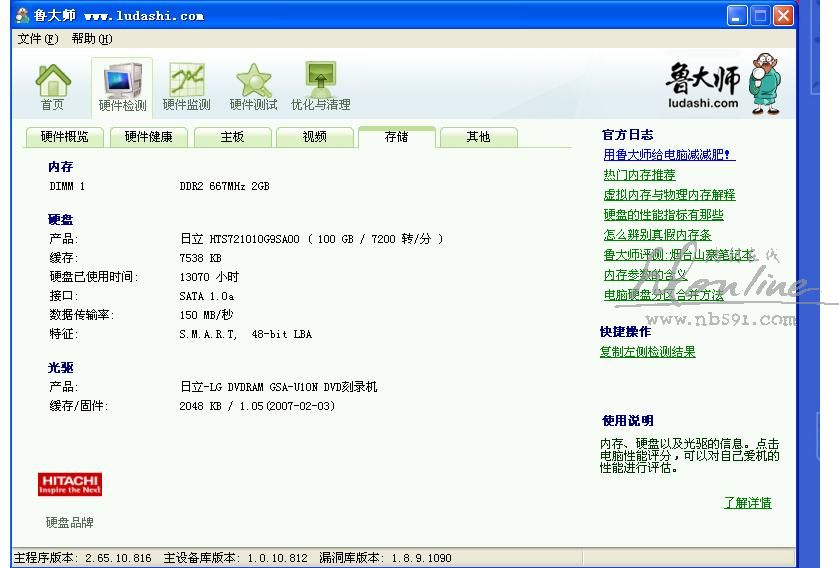Click the 官方日志 heading

[627, 134]
